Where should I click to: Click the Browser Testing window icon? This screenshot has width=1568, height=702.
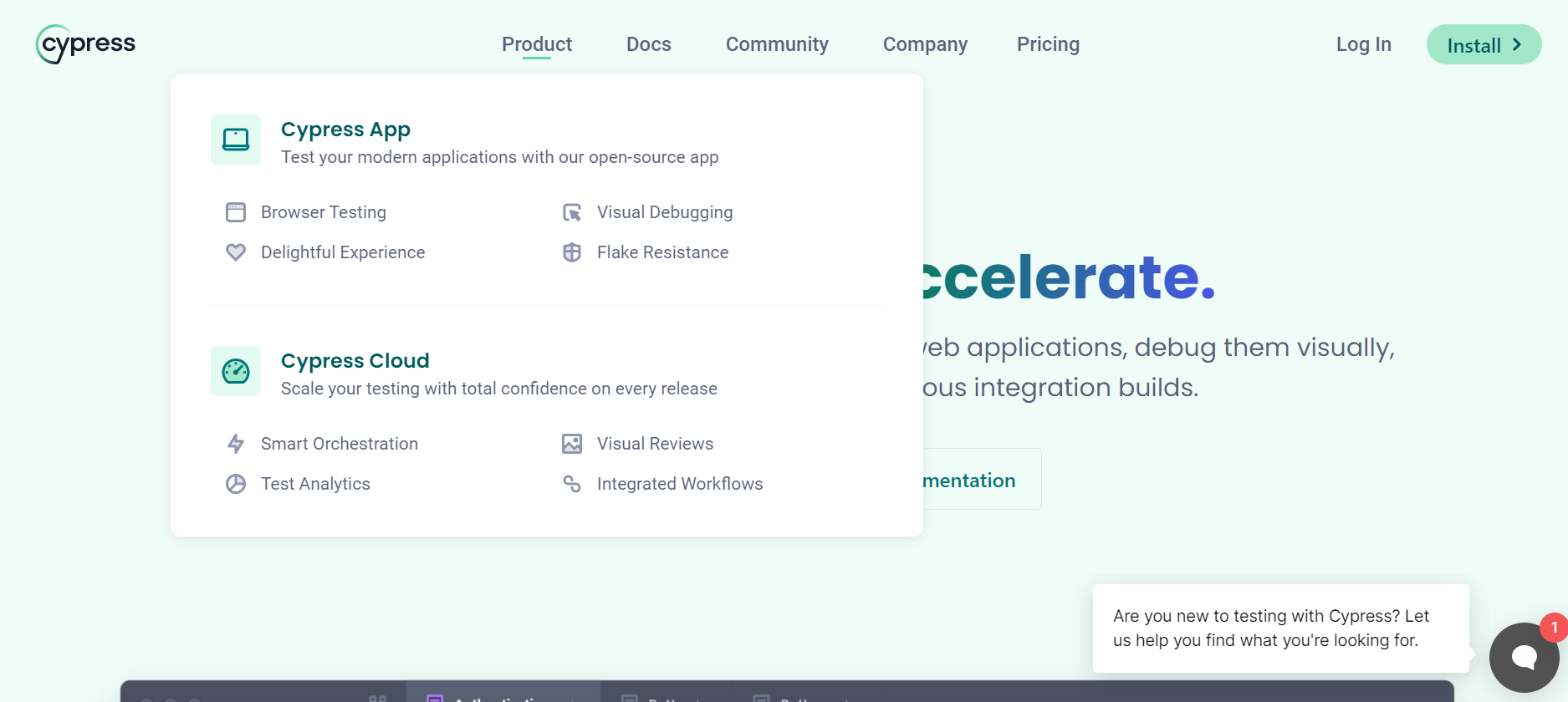(x=236, y=212)
